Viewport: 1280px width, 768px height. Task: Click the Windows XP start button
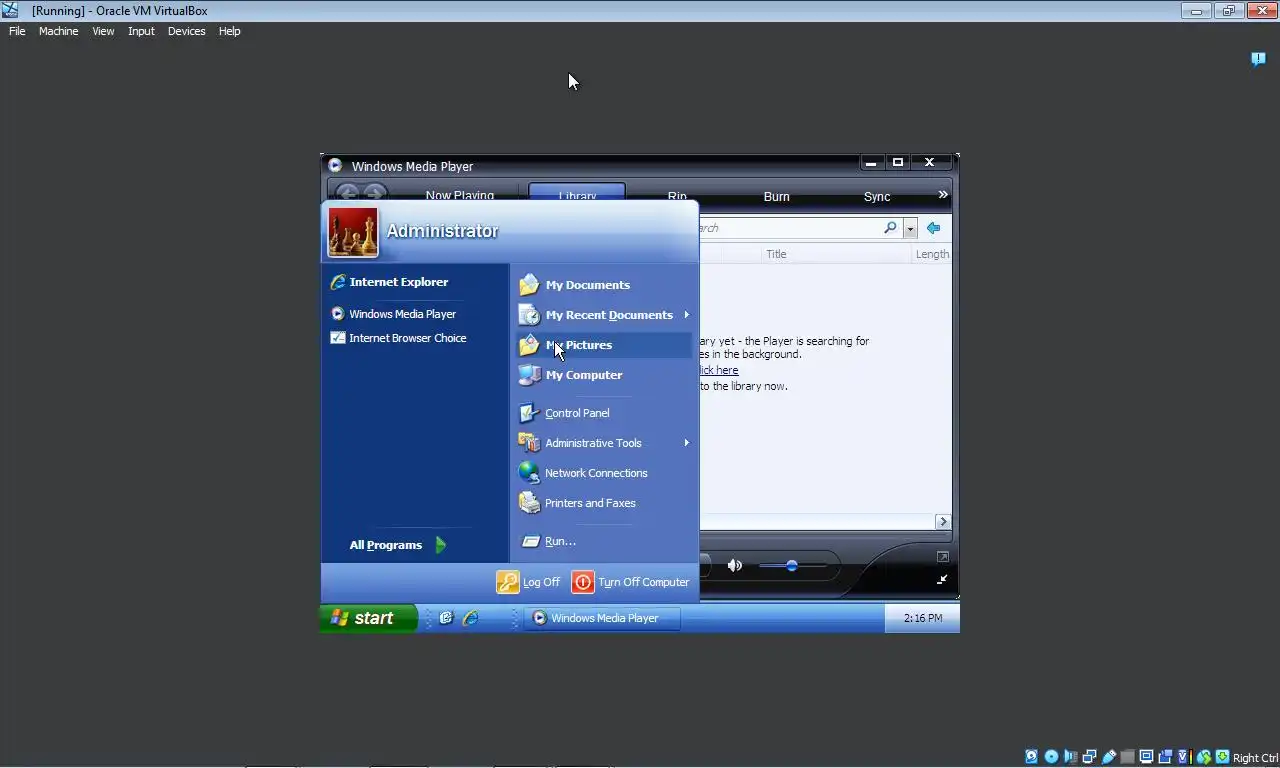[x=369, y=618]
